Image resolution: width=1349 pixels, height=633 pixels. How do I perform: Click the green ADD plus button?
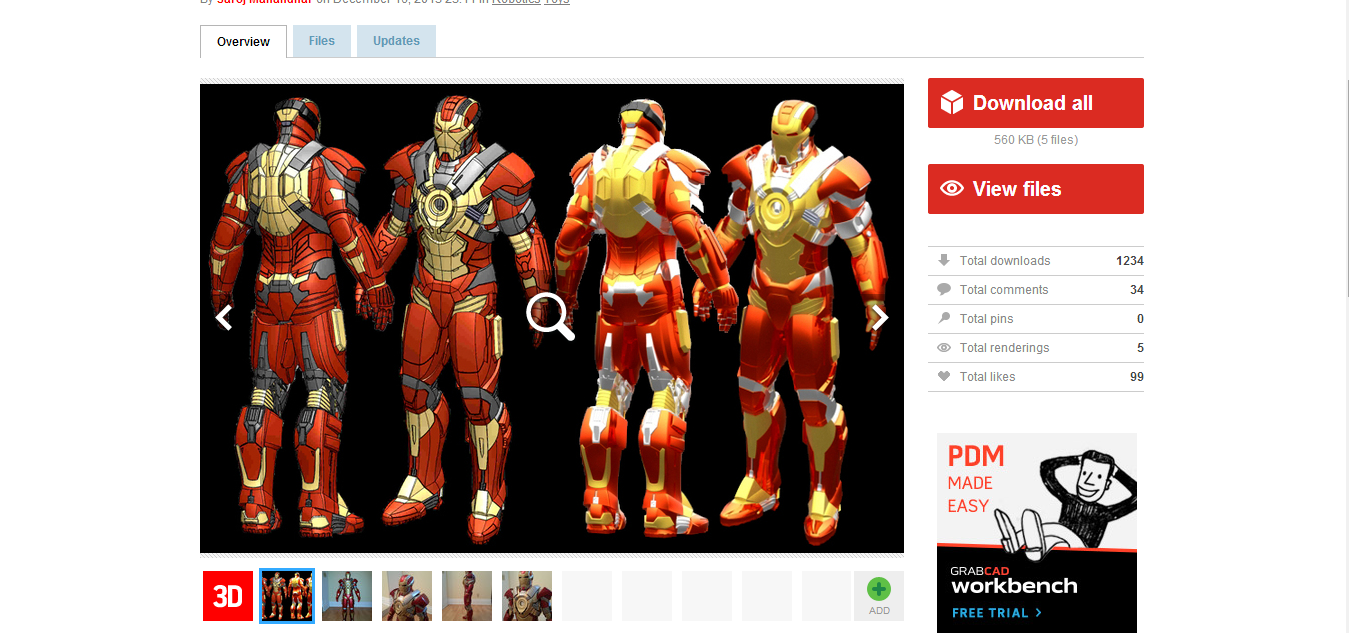[x=879, y=596]
